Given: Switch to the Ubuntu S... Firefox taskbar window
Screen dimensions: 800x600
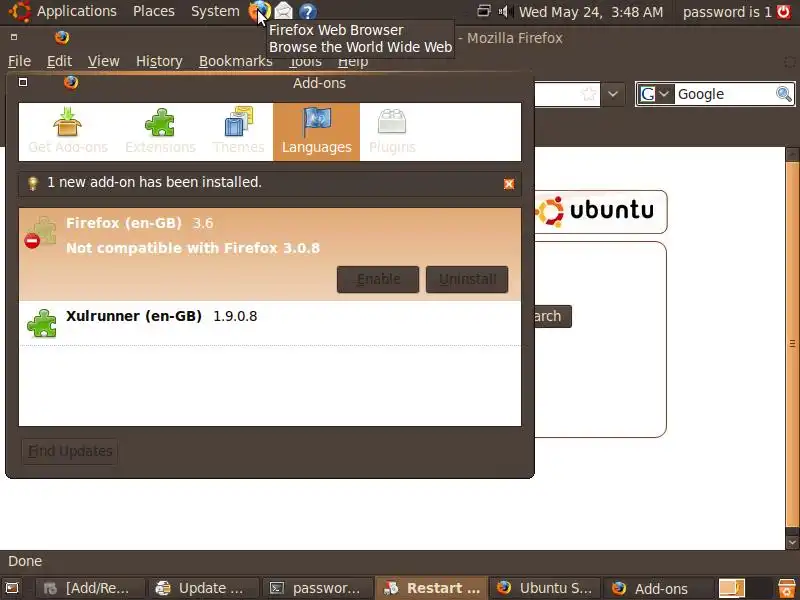Looking at the screenshot, I should [x=545, y=588].
